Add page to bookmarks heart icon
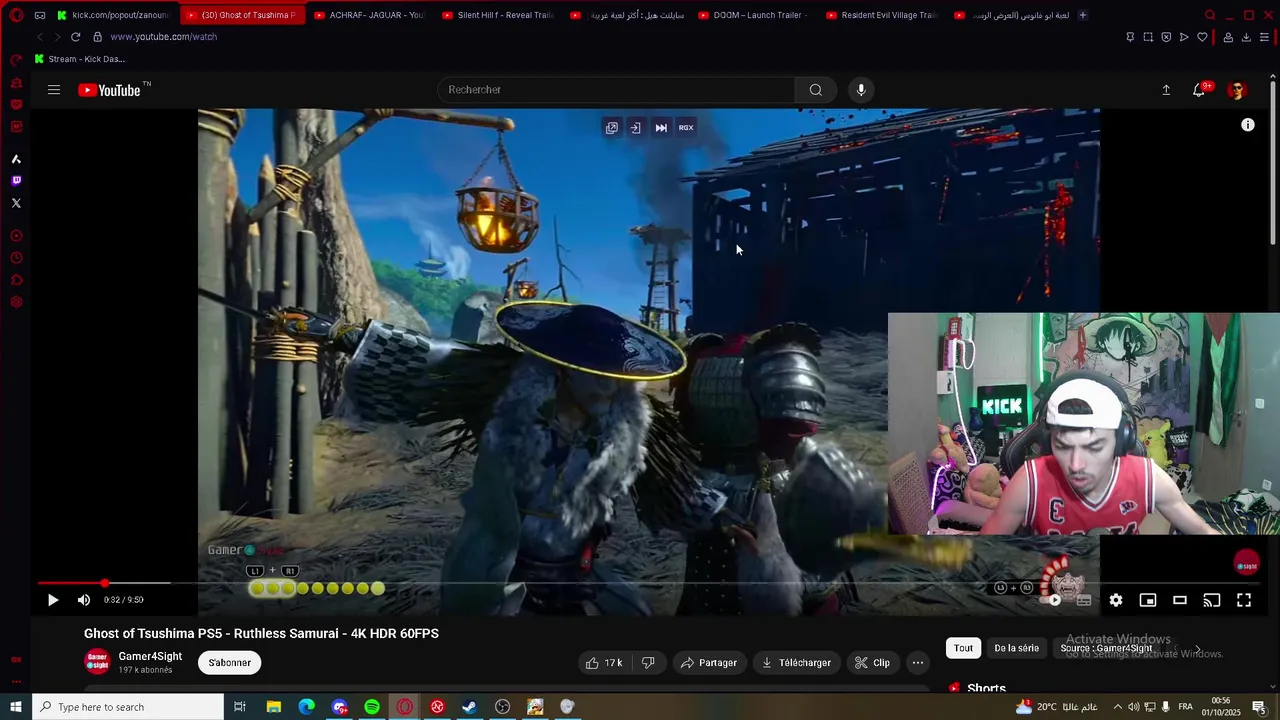Image resolution: width=1280 pixels, height=720 pixels. click(x=1202, y=37)
